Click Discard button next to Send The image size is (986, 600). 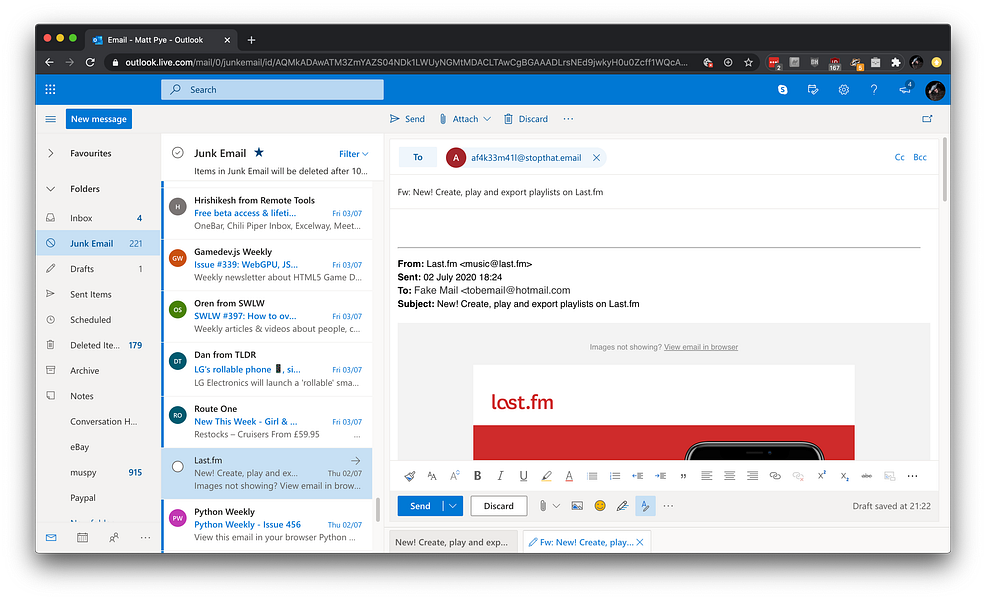499,506
